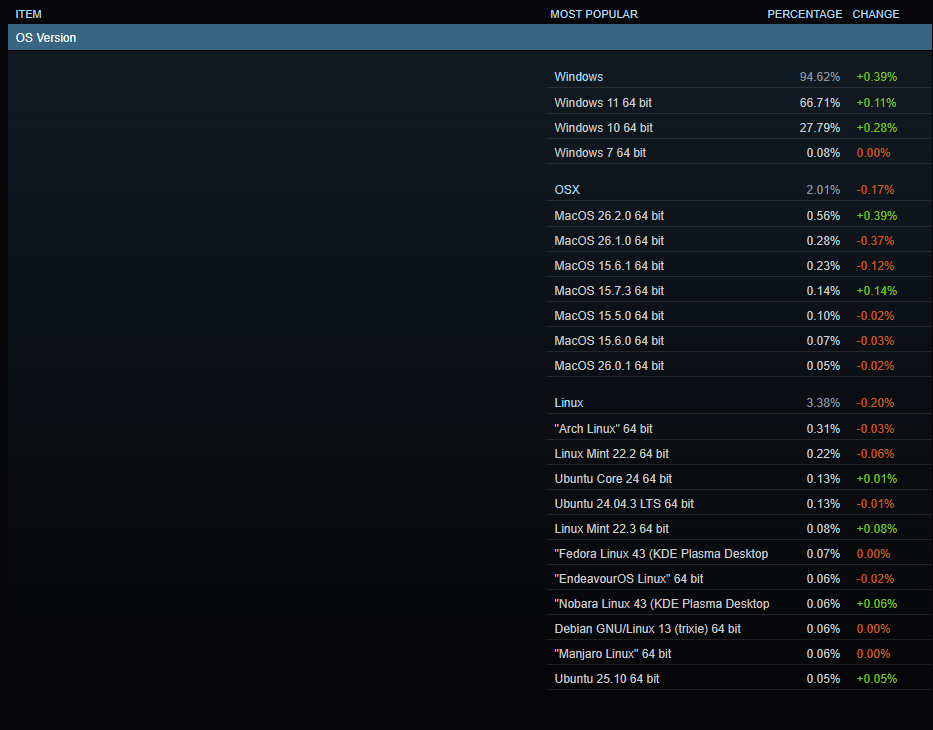The width and height of the screenshot is (933, 730).
Task: Select Fedora Linux 43 KDE Plasma entry
Action: pos(661,554)
